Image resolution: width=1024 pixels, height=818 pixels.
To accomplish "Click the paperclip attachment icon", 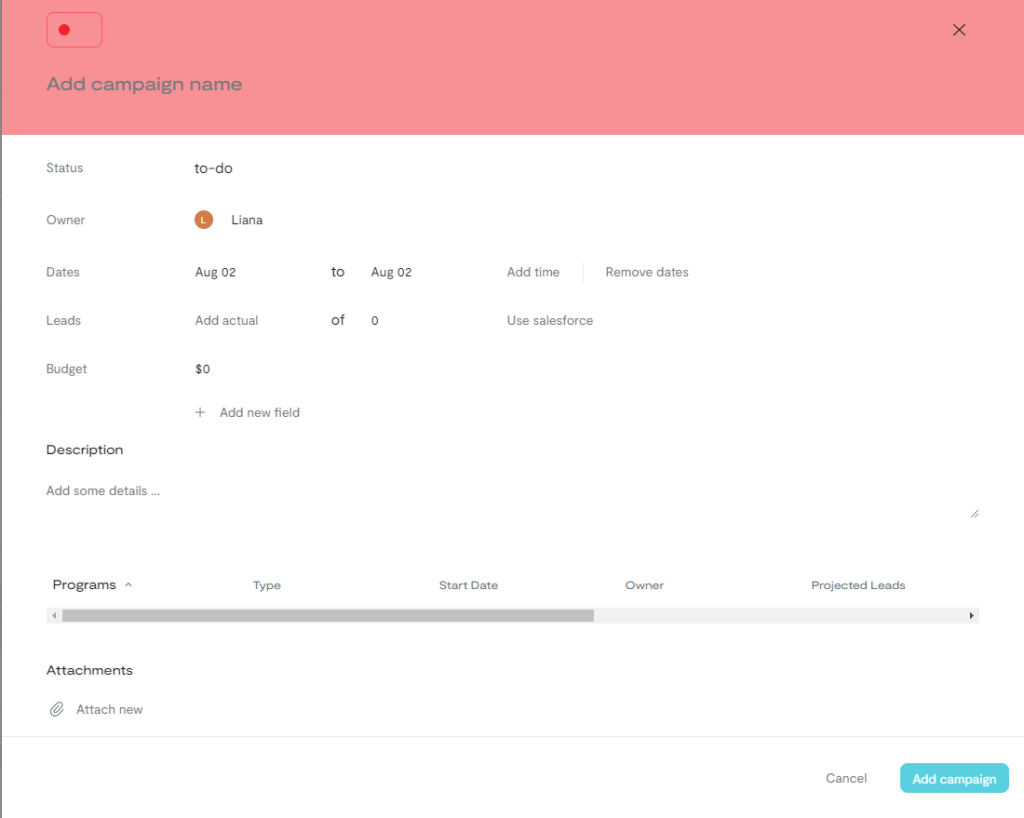I will (57, 710).
